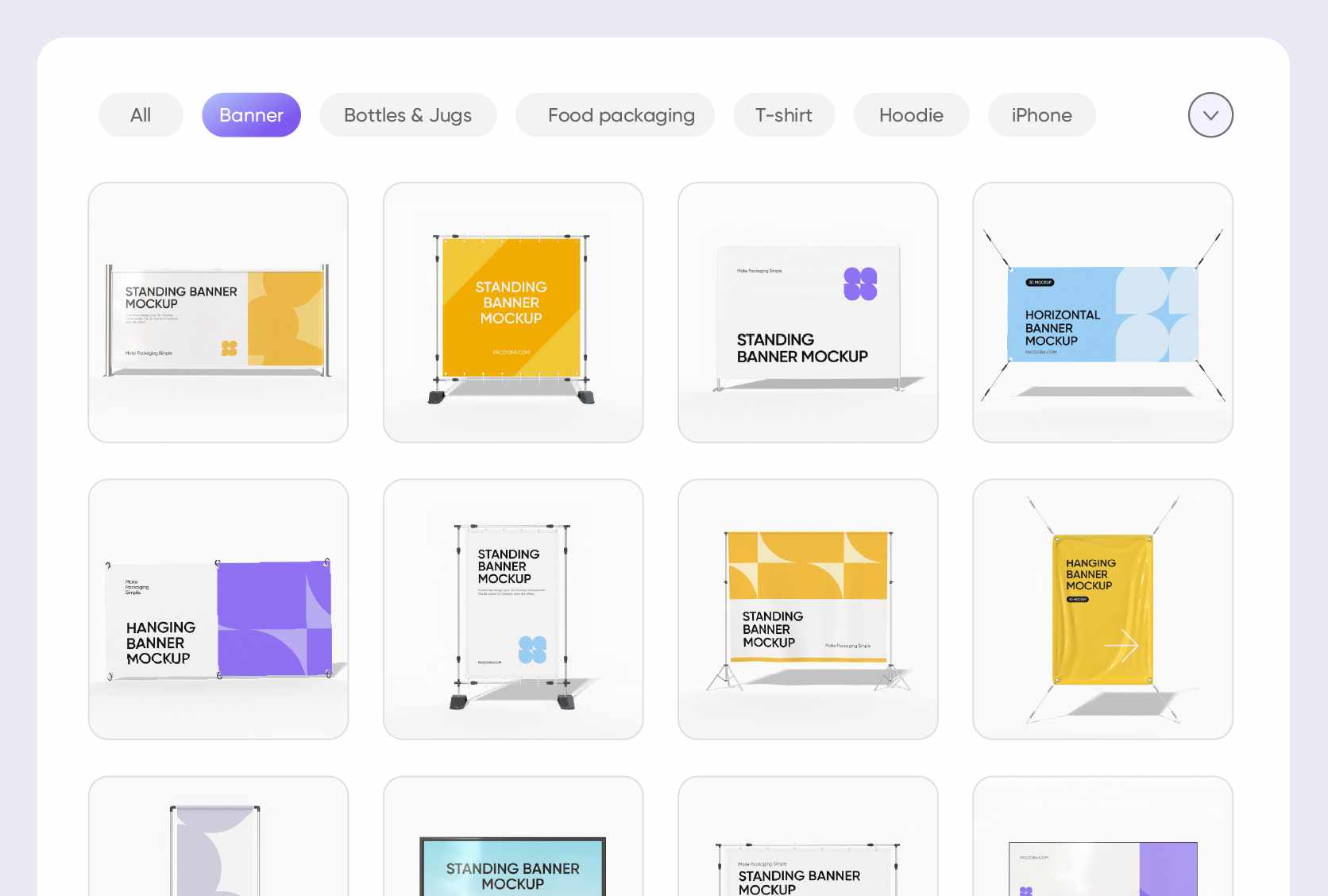Open yellow hanging banner with arrow
The image size is (1328, 896).
coord(1102,609)
